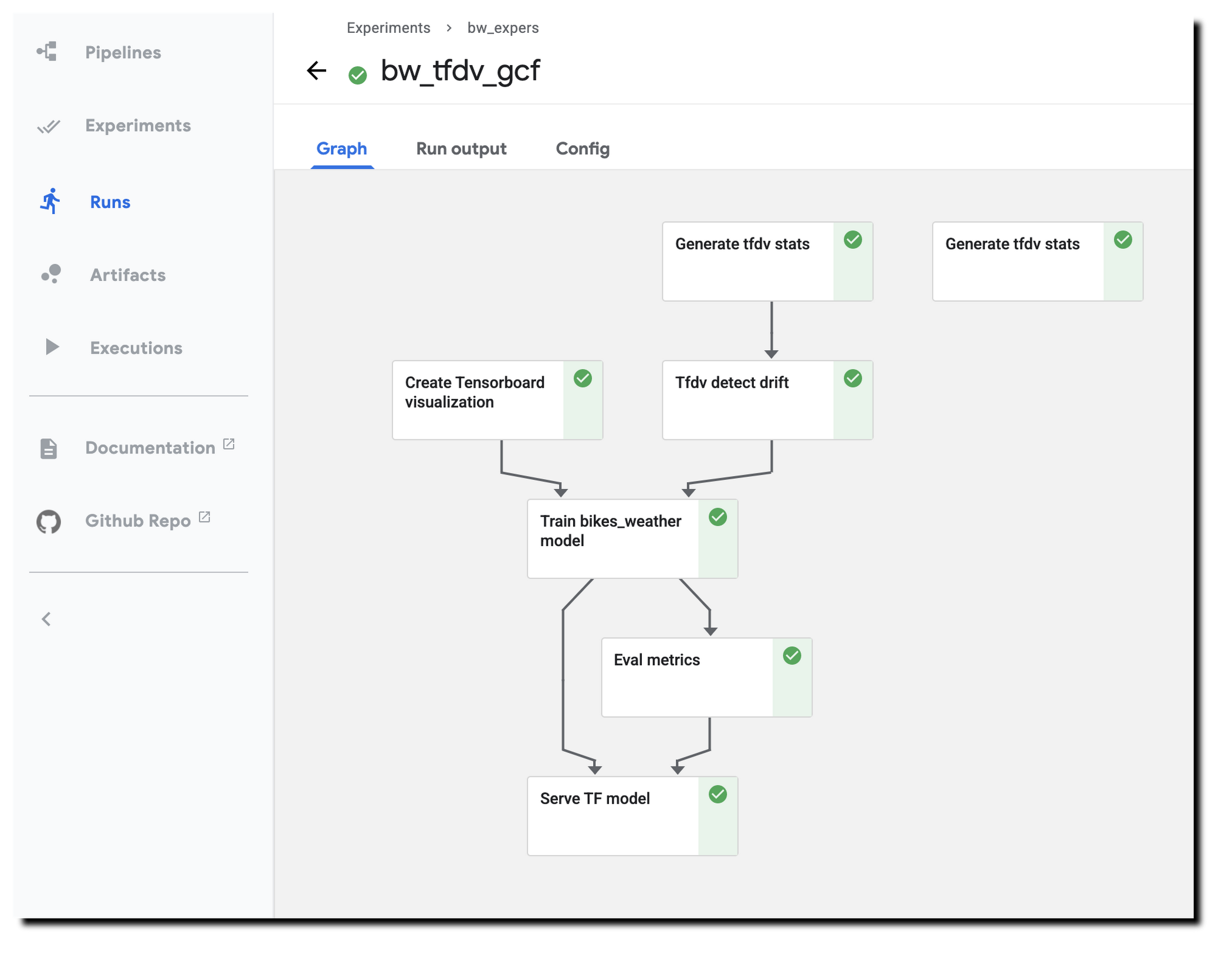1232x956 pixels.
Task: Click the Executions play icon
Action: (x=52, y=347)
